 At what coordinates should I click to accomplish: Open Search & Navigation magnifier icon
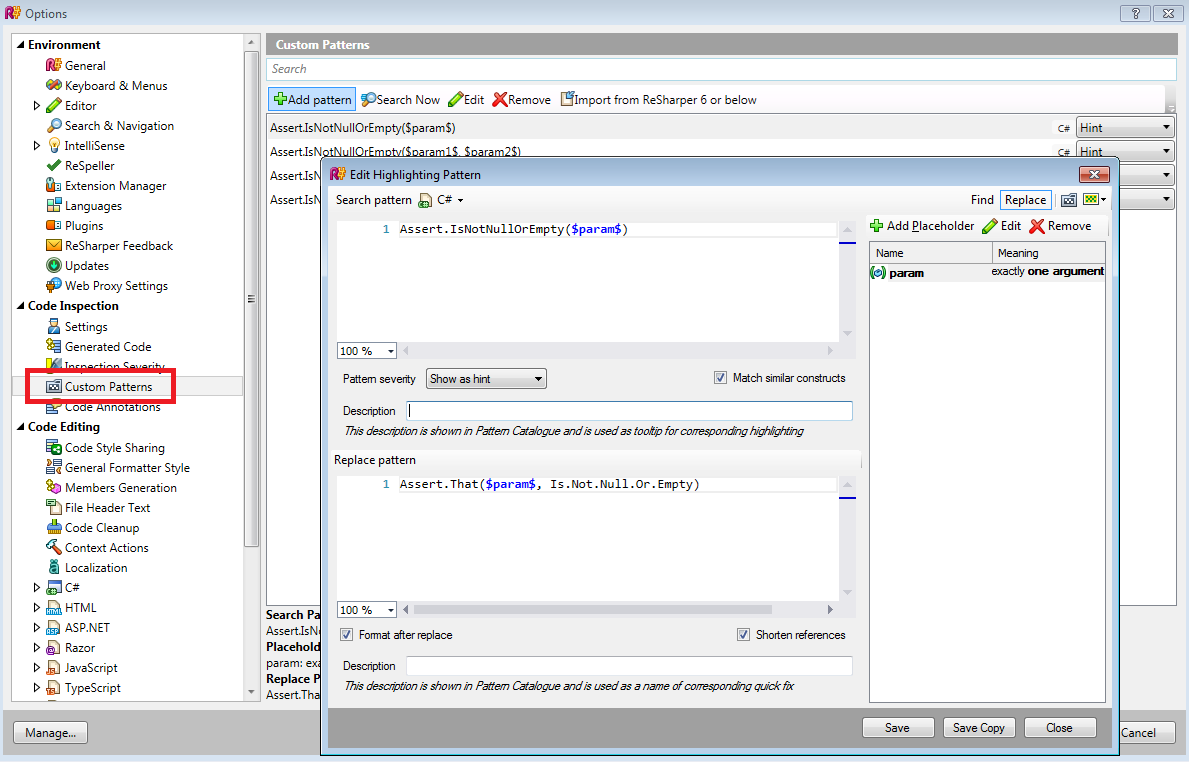tap(53, 125)
